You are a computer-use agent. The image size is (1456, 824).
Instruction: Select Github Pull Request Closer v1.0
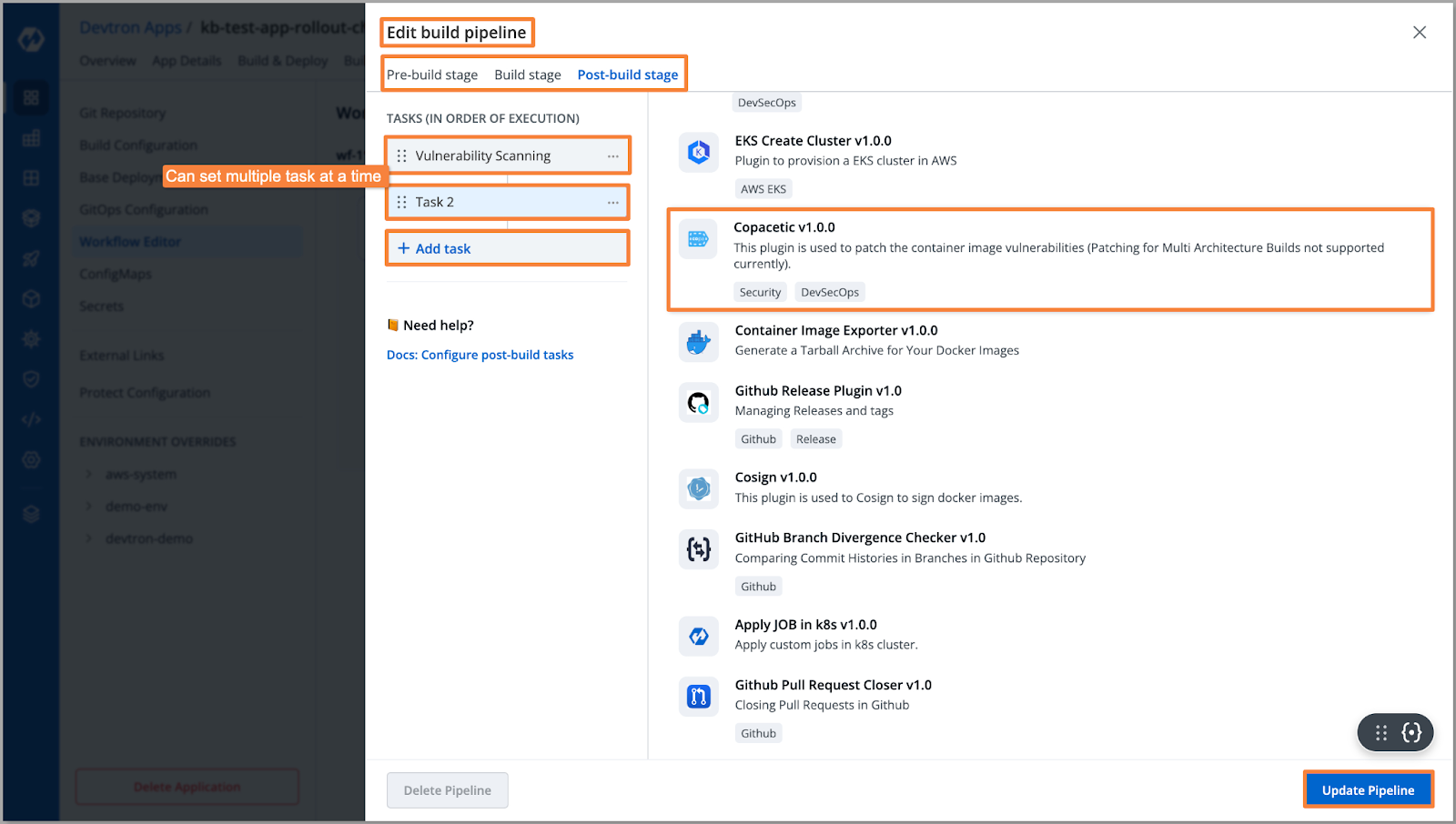click(x=834, y=686)
